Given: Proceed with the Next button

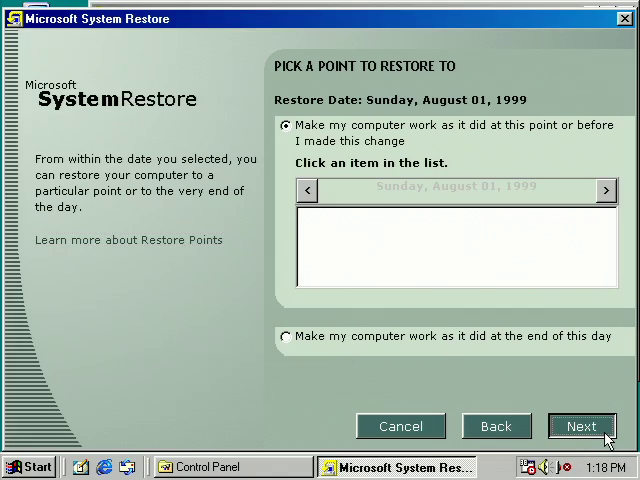Looking at the screenshot, I should [x=582, y=426].
